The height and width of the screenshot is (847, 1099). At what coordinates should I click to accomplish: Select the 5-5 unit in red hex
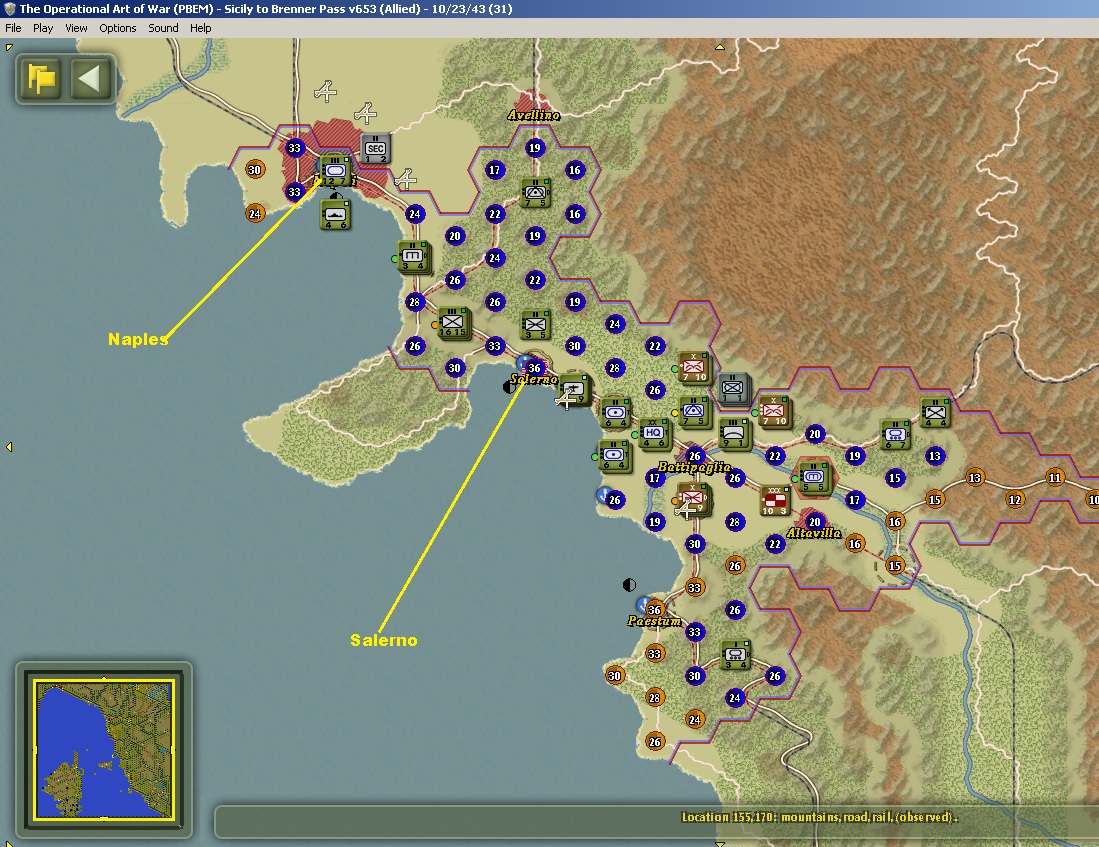[x=814, y=477]
